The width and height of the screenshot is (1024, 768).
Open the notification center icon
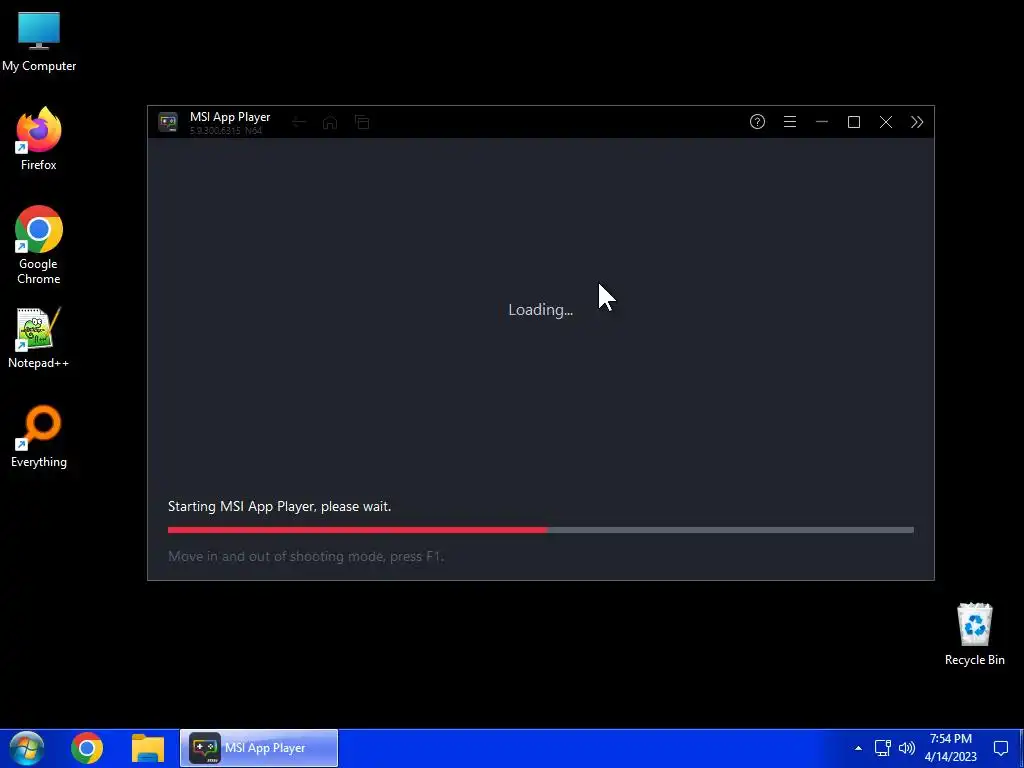click(1000, 748)
